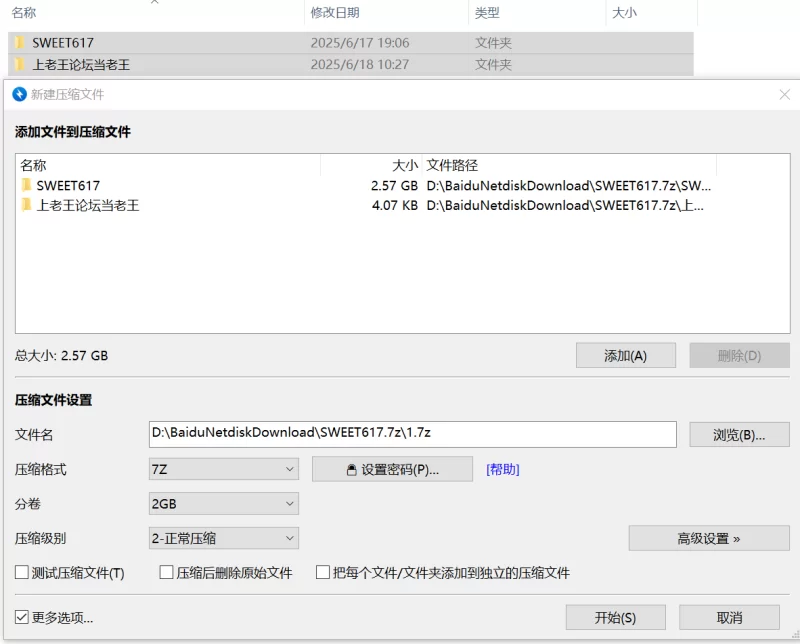800x644 pixels.
Task: Select the 2.57 GB size cell
Action: [394, 185]
